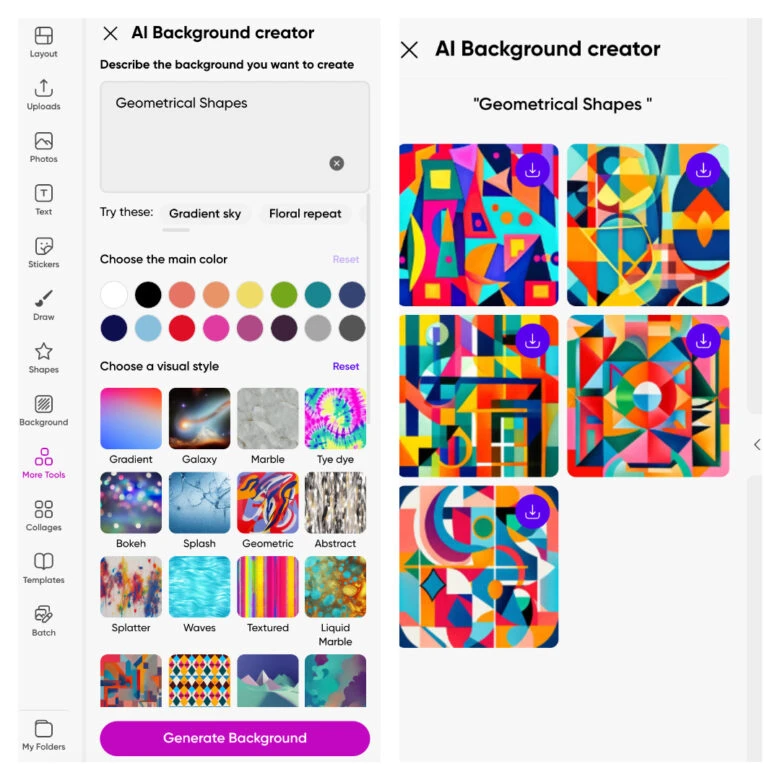Image resolution: width=780 pixels, height=780 pixels.
Task: Choose the green main color swatch
Action: coord(284,294)
